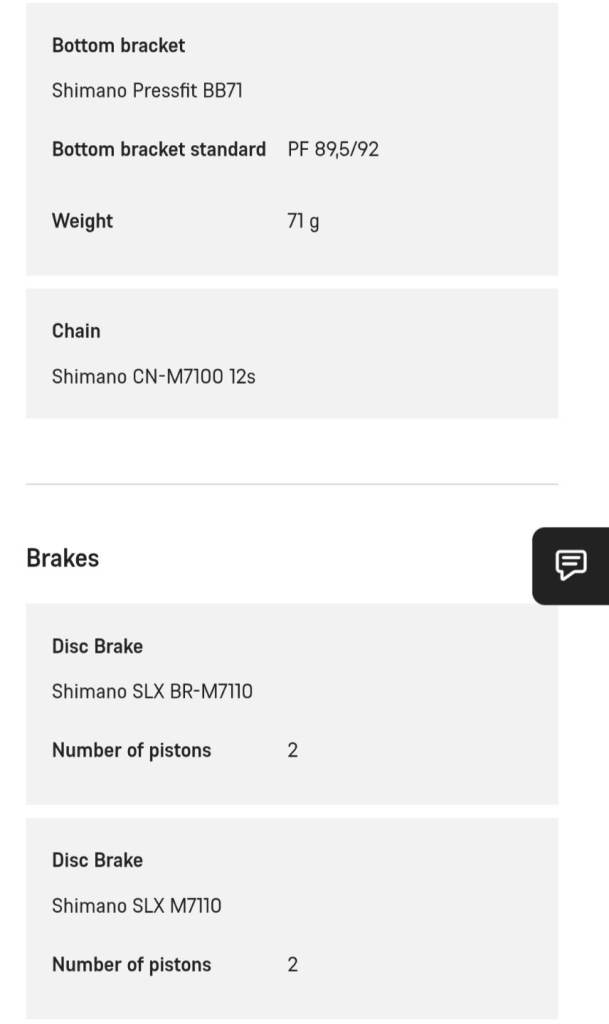The image size is (609, 1024).
Task: Select the Shimano CN-M7100 12s text
Action: click(153, 377)
